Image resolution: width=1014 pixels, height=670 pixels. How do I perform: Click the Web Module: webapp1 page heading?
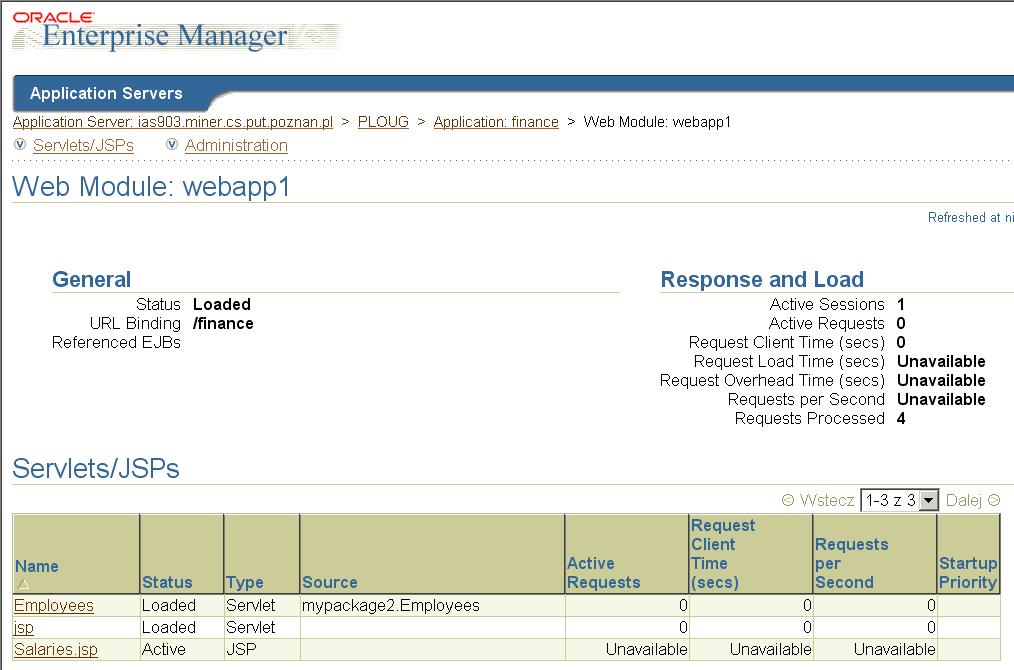click(x=151, y=186)
